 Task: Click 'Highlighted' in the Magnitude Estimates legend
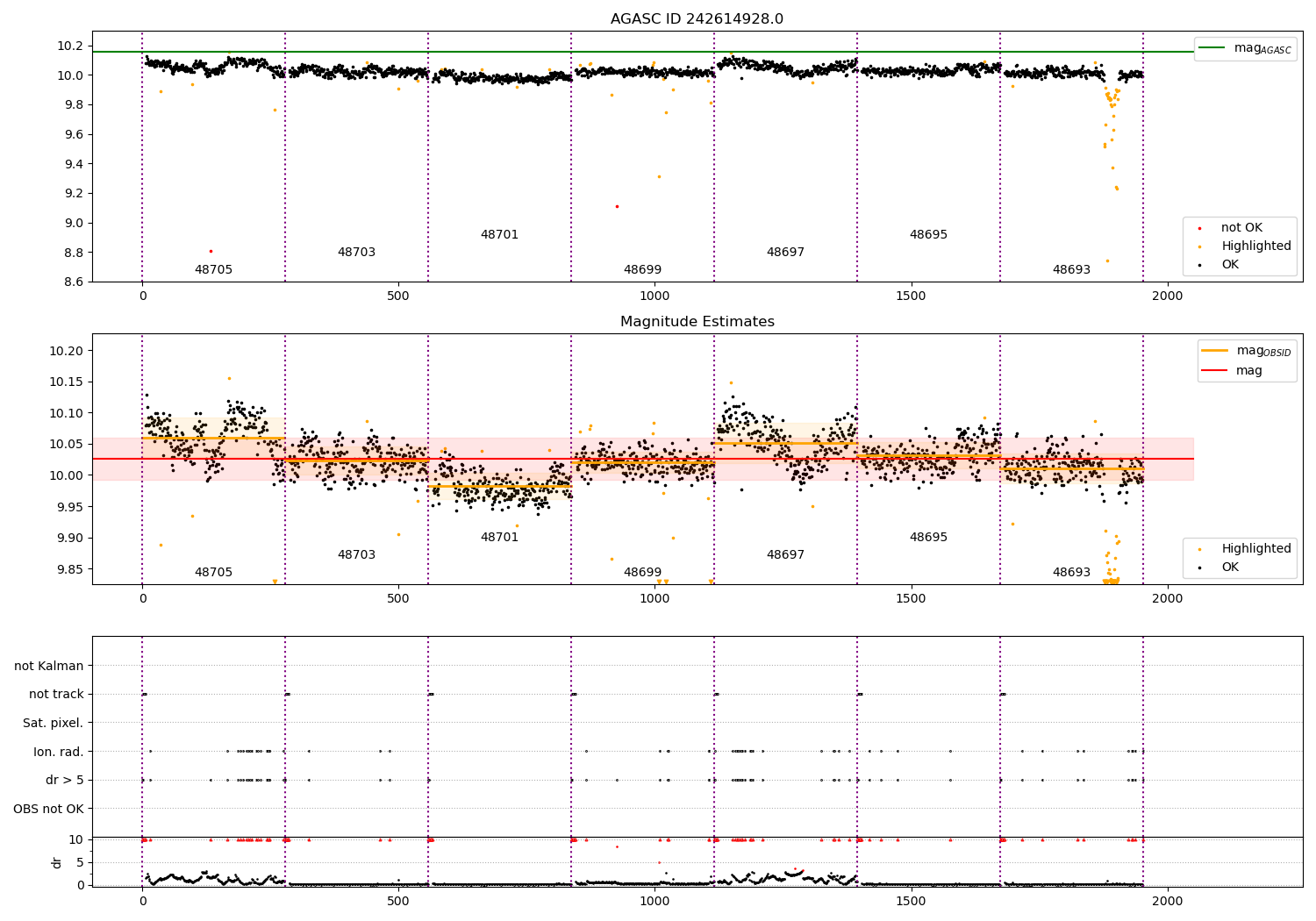pos(1245,548)
